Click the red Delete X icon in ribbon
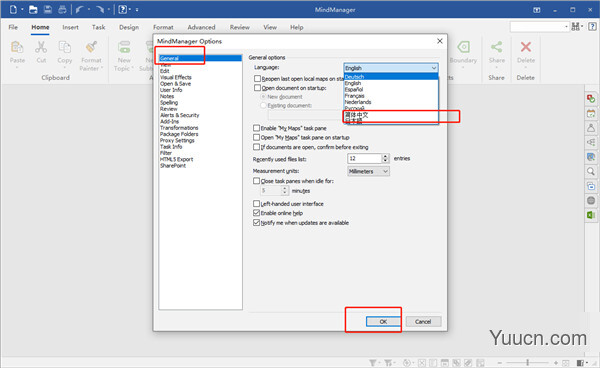 [x=526, y=47]
